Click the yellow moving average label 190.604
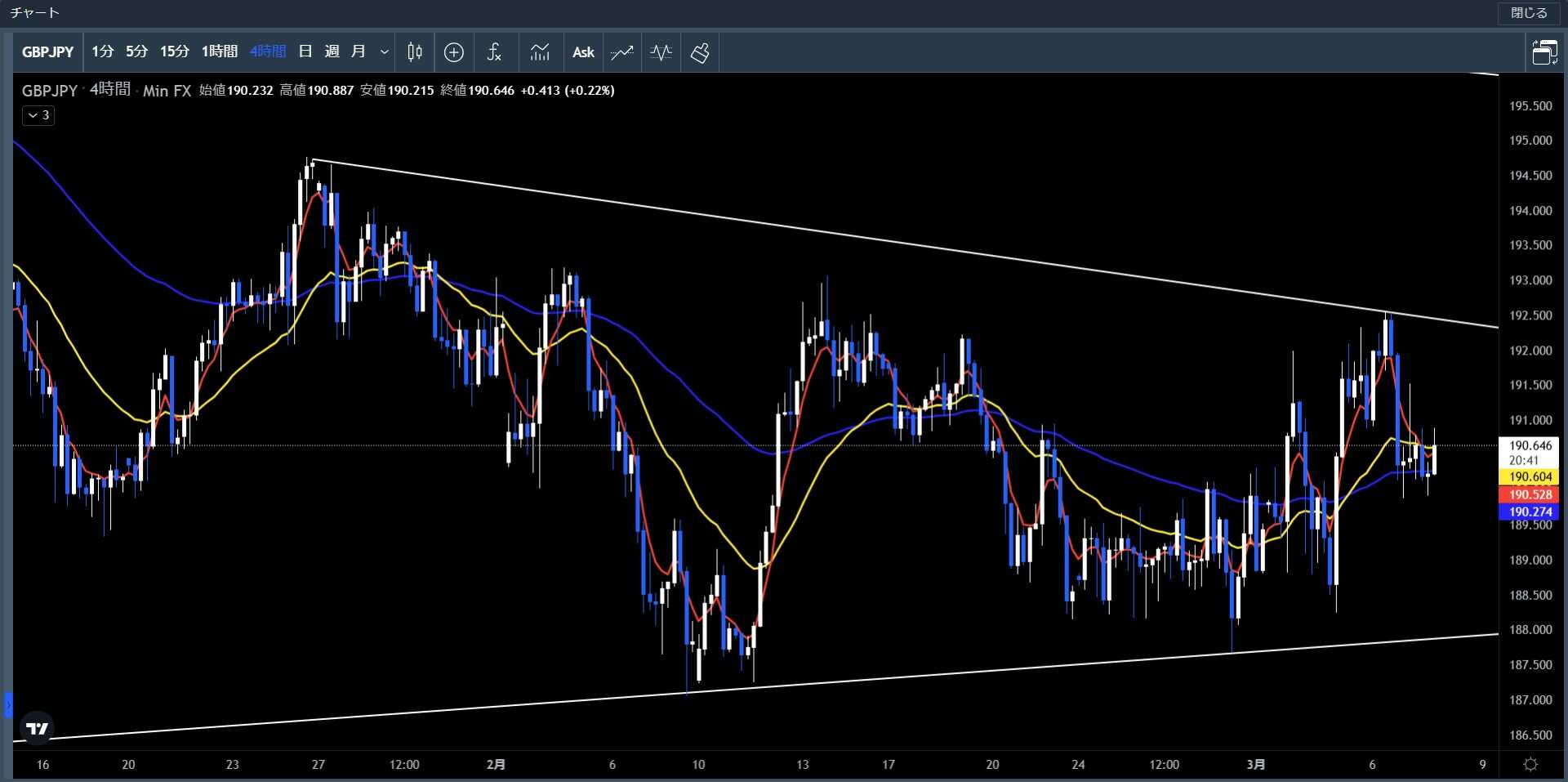 tap(1530, 476)
